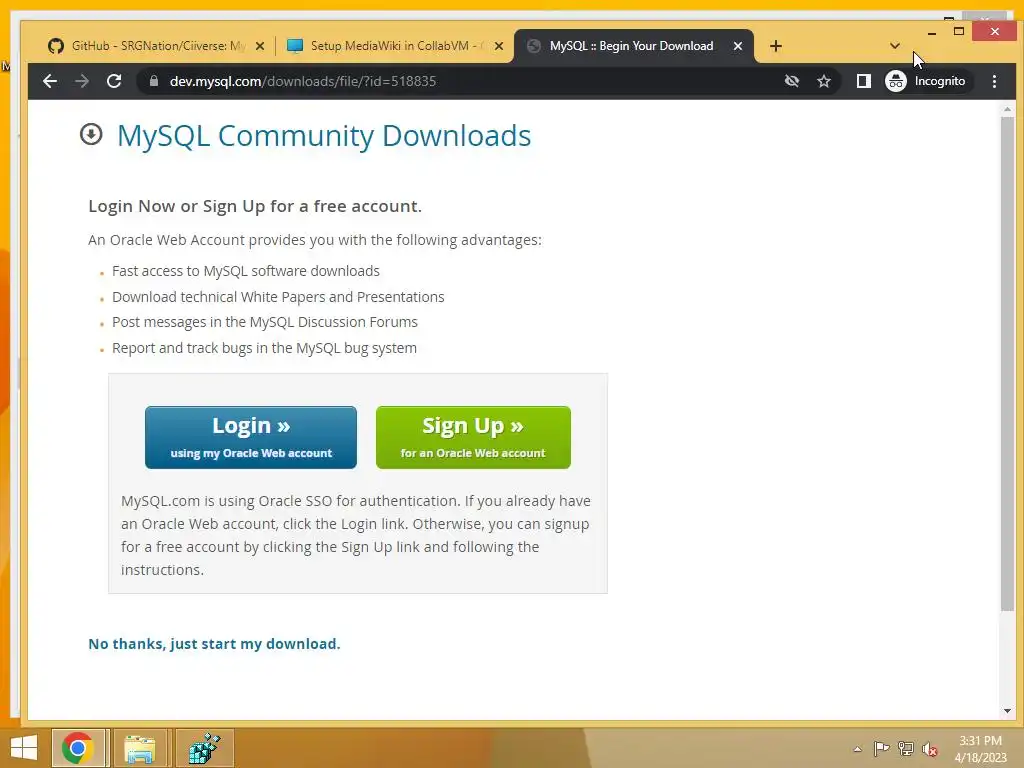Image resolution: width=1024 pixels, height=768 pixels.
Task: Click No thanks, just start my download
Action: tap(214, 644)
